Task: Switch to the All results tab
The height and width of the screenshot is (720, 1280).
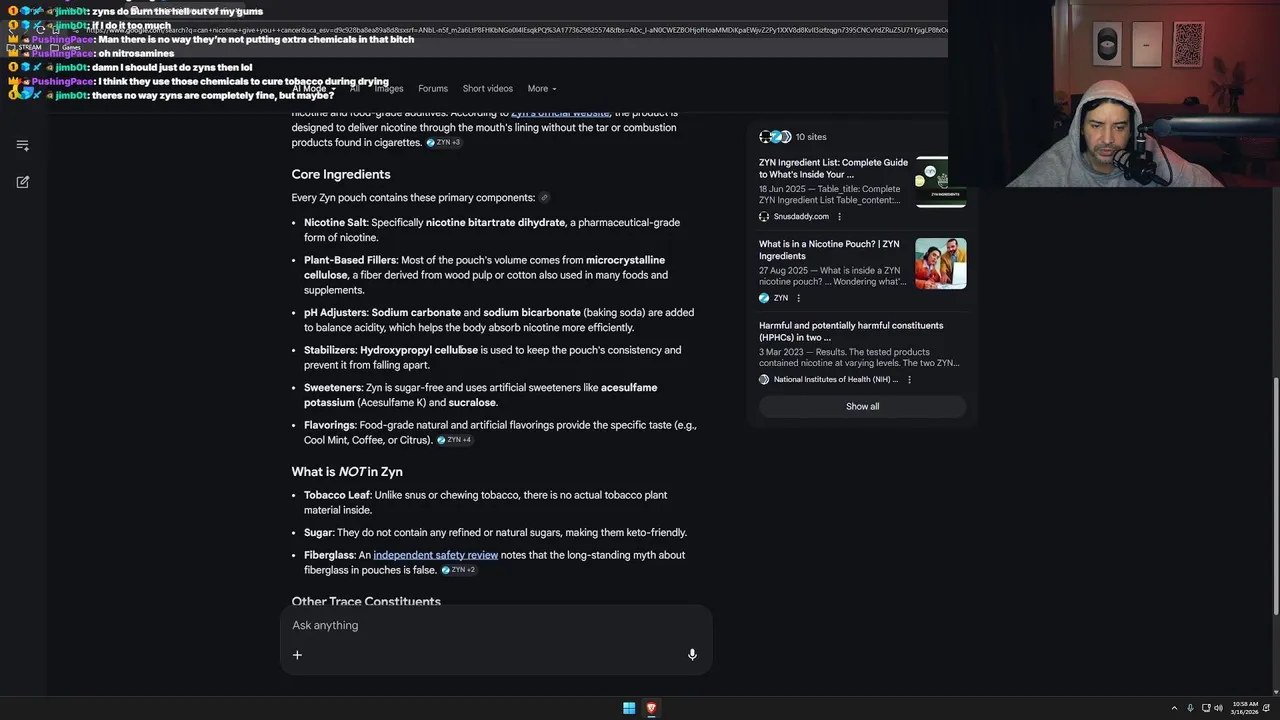Action: coord(355,89)
